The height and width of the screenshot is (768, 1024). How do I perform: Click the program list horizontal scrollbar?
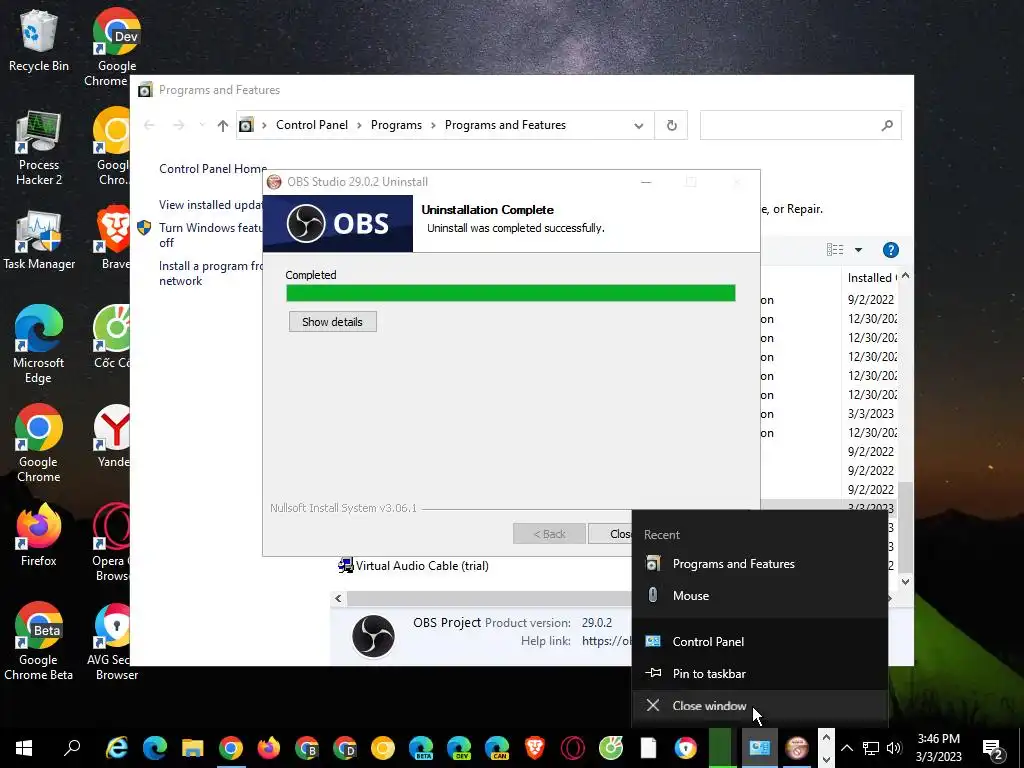[x=488, y=598]
